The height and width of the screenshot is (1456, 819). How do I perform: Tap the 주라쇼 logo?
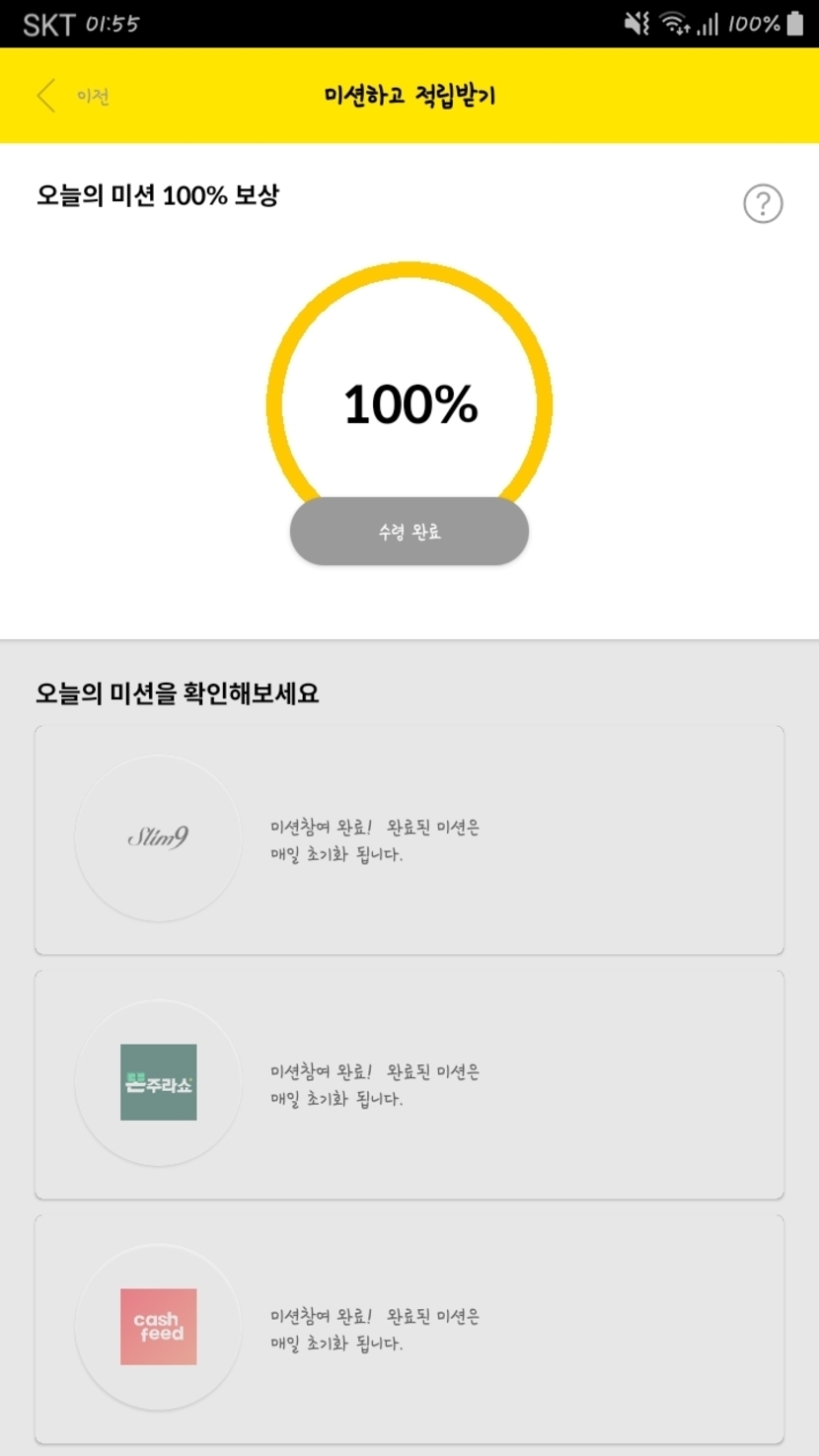coord(158,1082)
